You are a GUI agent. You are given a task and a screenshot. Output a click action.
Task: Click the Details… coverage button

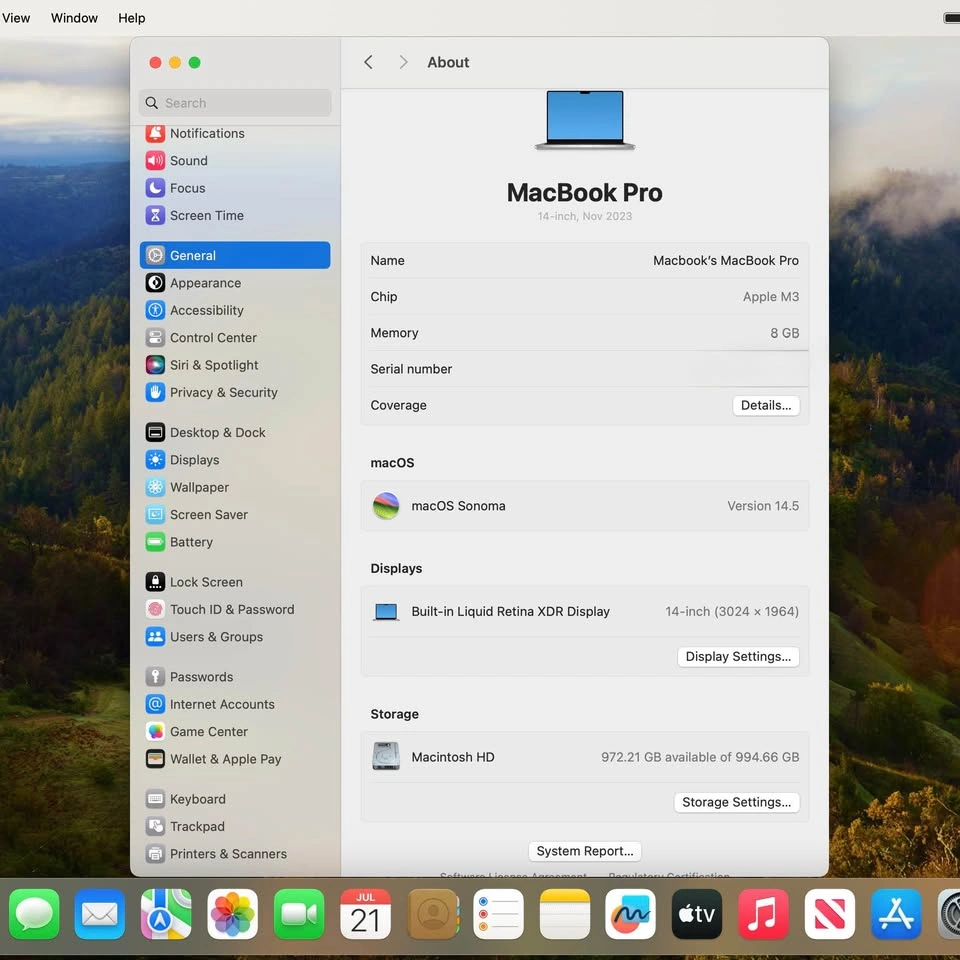pyautogui.click(x=766, y=405)
